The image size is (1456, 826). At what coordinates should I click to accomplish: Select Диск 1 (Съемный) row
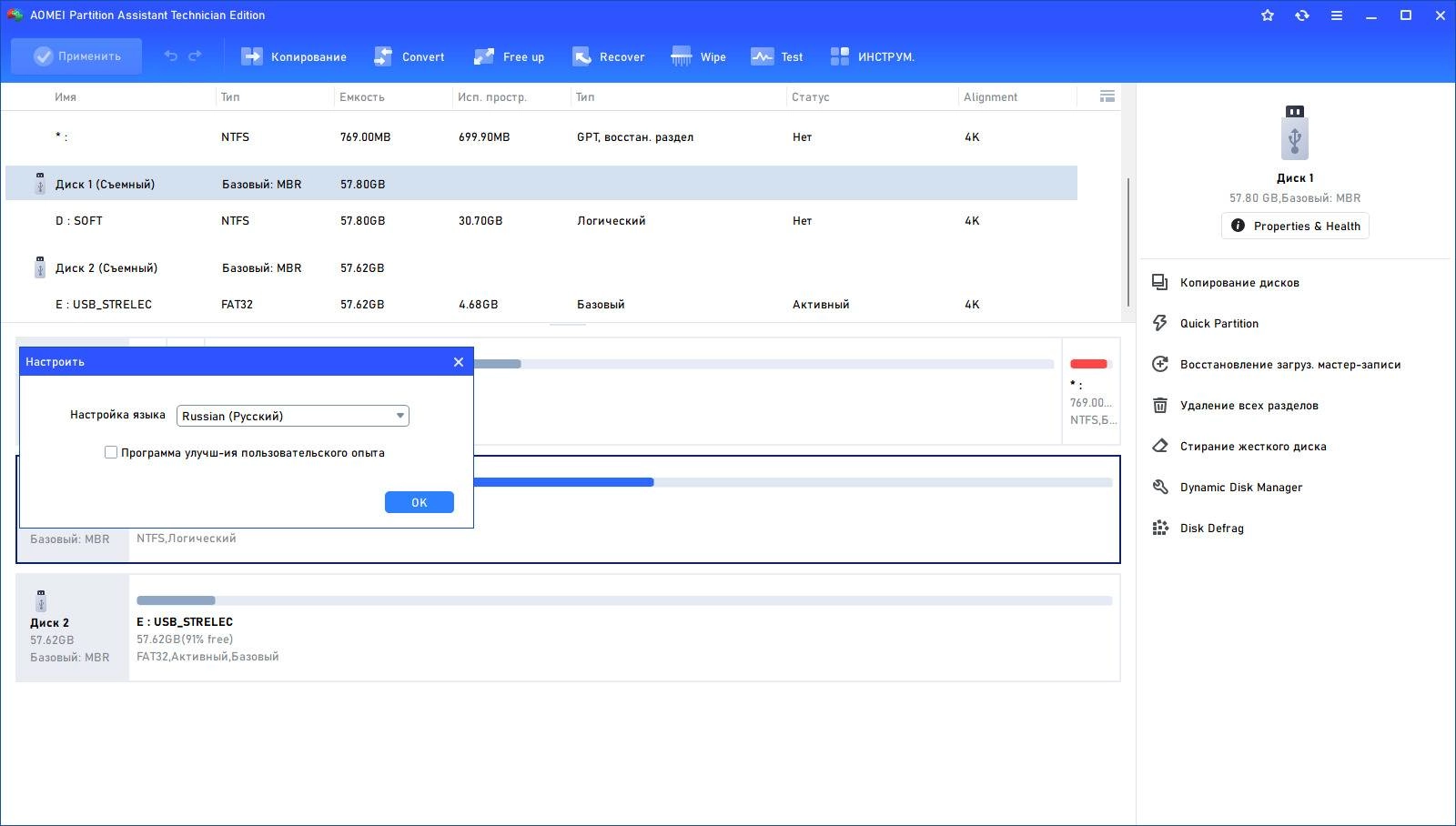click(541, 184)
